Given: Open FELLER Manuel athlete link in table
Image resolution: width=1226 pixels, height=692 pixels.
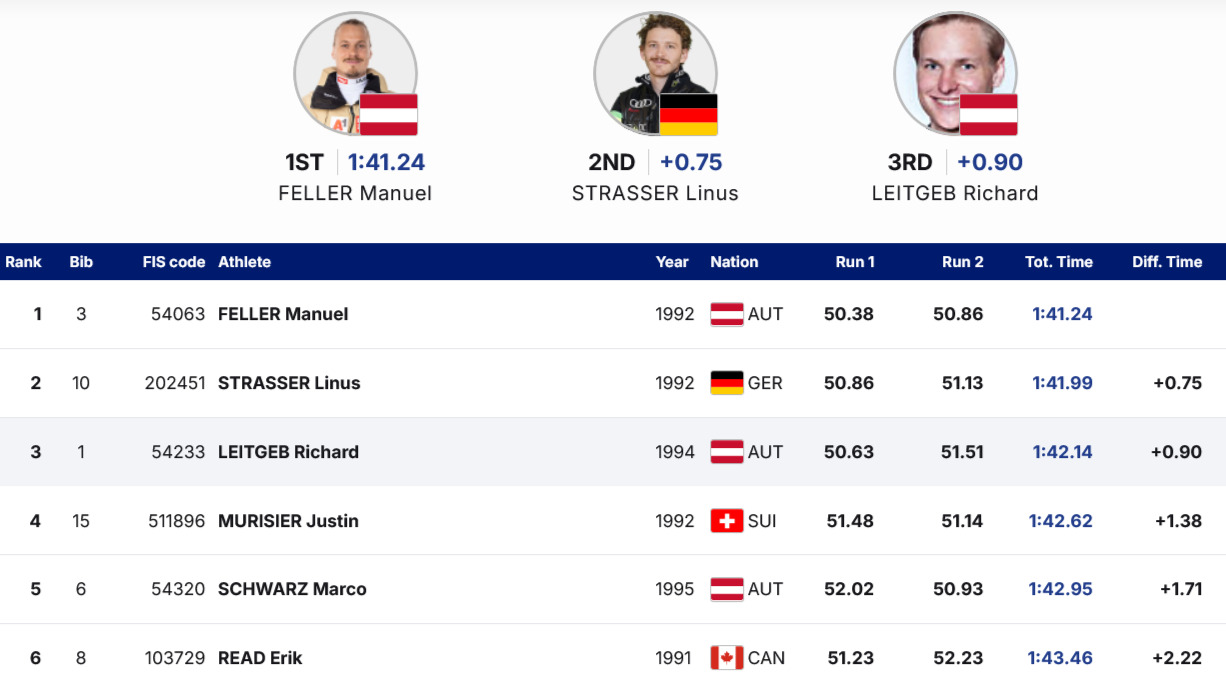Looking at the screenshot, I should (283, 314).
